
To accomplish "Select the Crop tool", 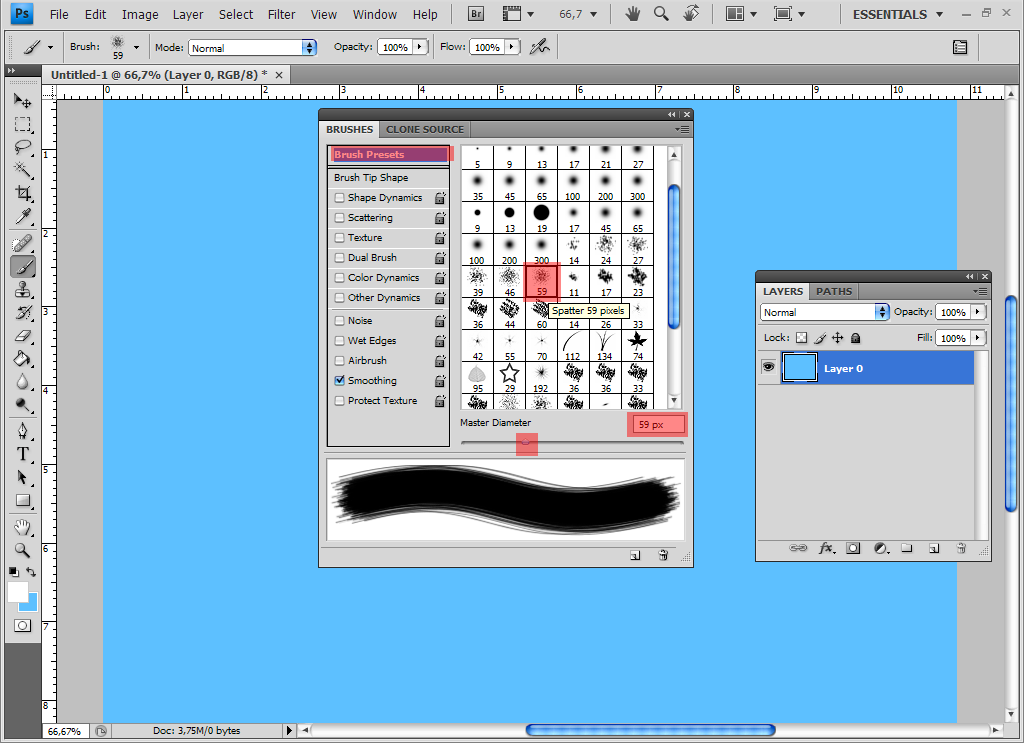I will 22,193.
